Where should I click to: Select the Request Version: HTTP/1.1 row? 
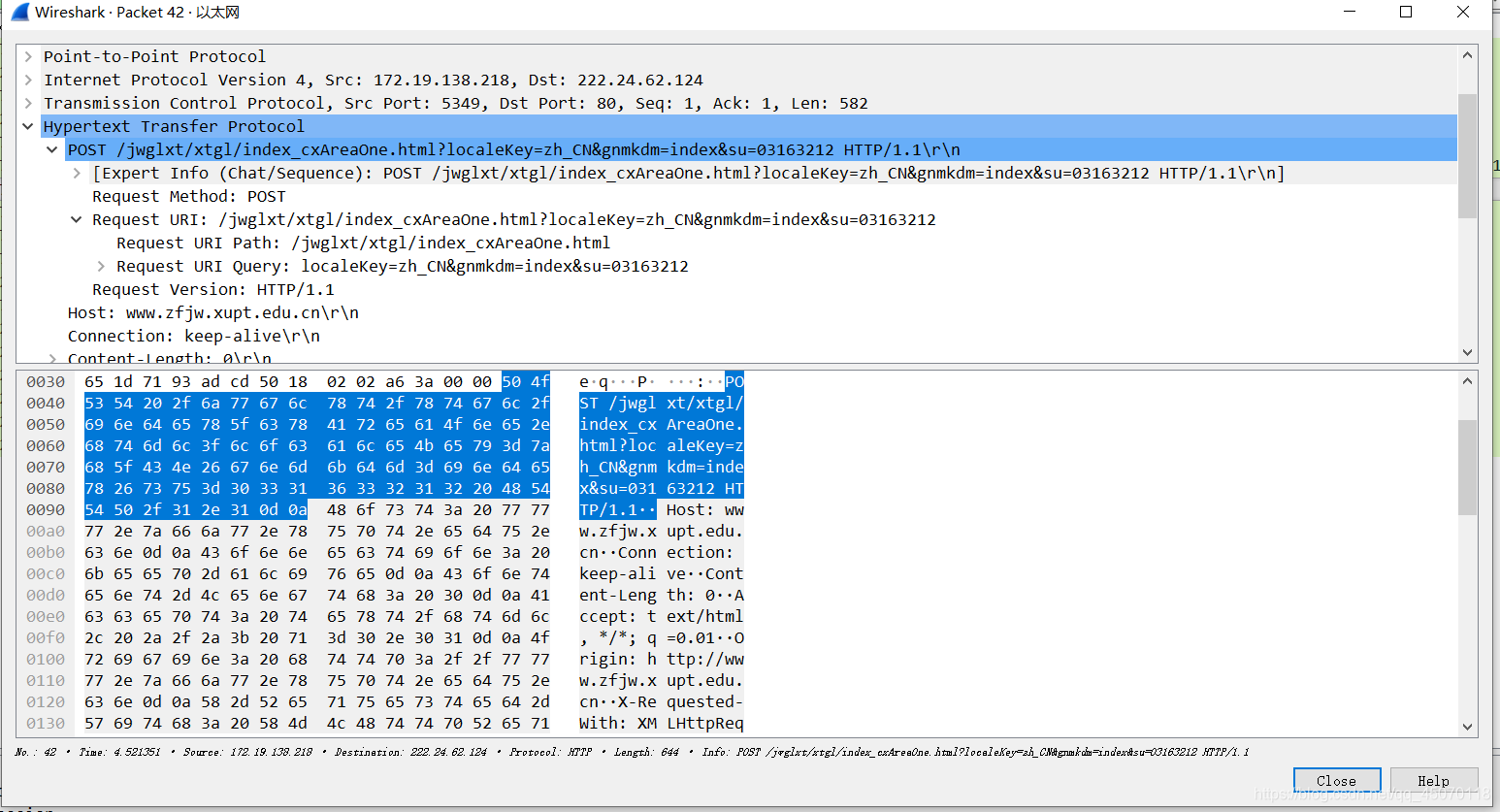point(736,289)
